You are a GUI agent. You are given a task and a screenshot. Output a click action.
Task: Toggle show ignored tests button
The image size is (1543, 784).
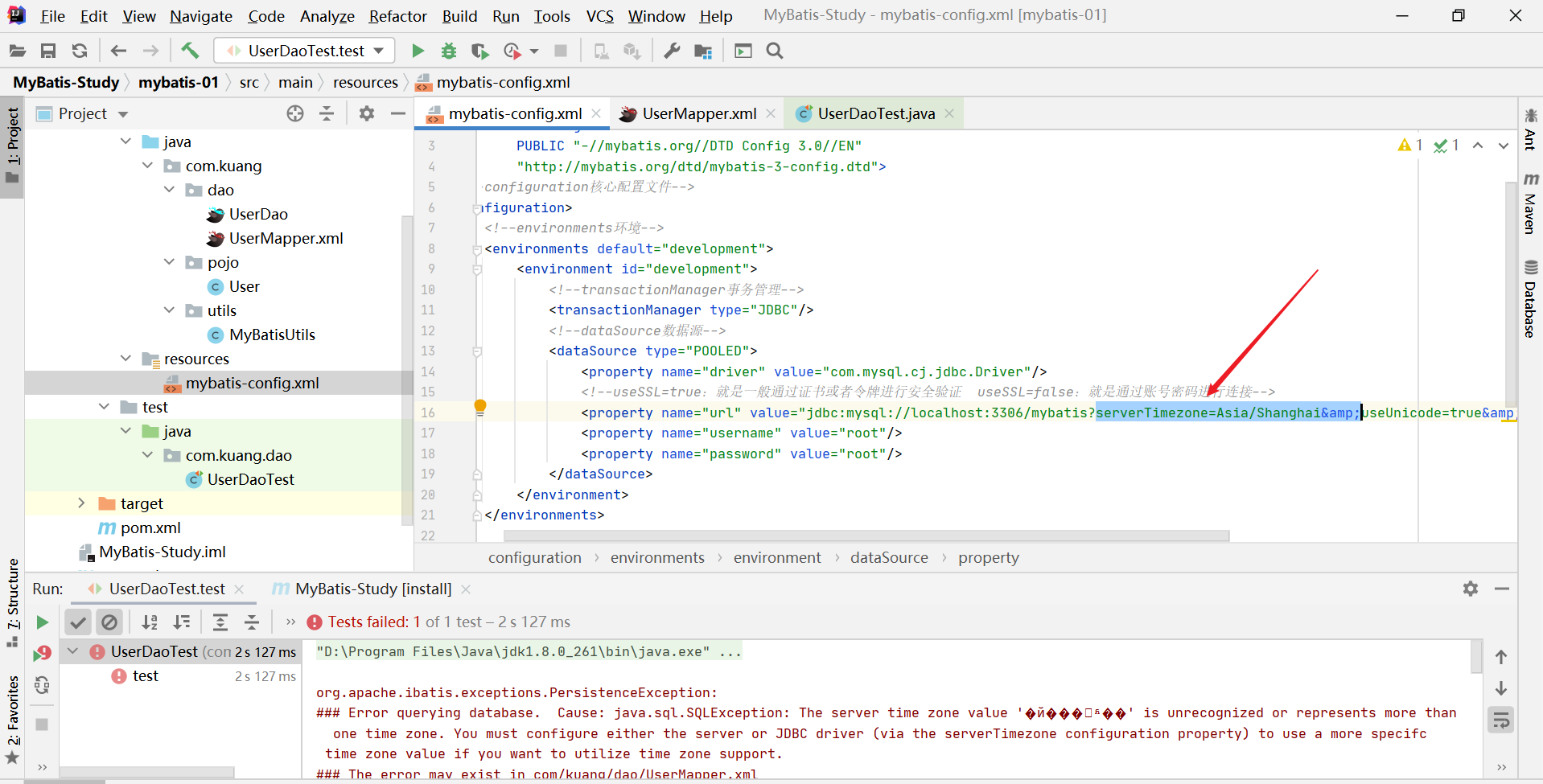[x=109, y=622]
